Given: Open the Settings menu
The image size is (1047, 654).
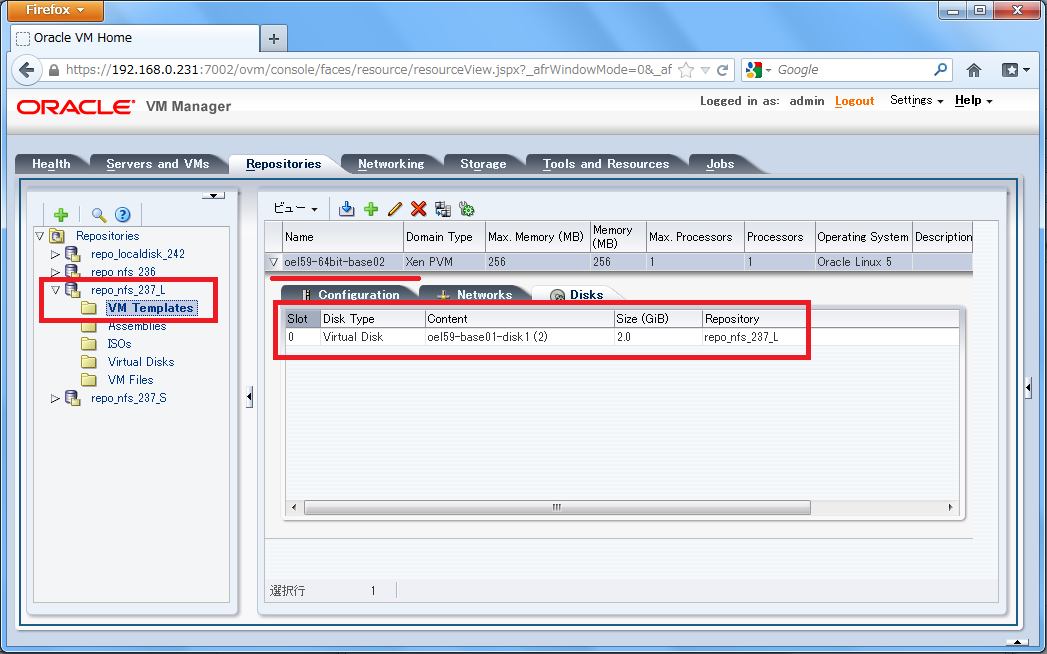Looking at the screenshot, I should pos(912,101).
